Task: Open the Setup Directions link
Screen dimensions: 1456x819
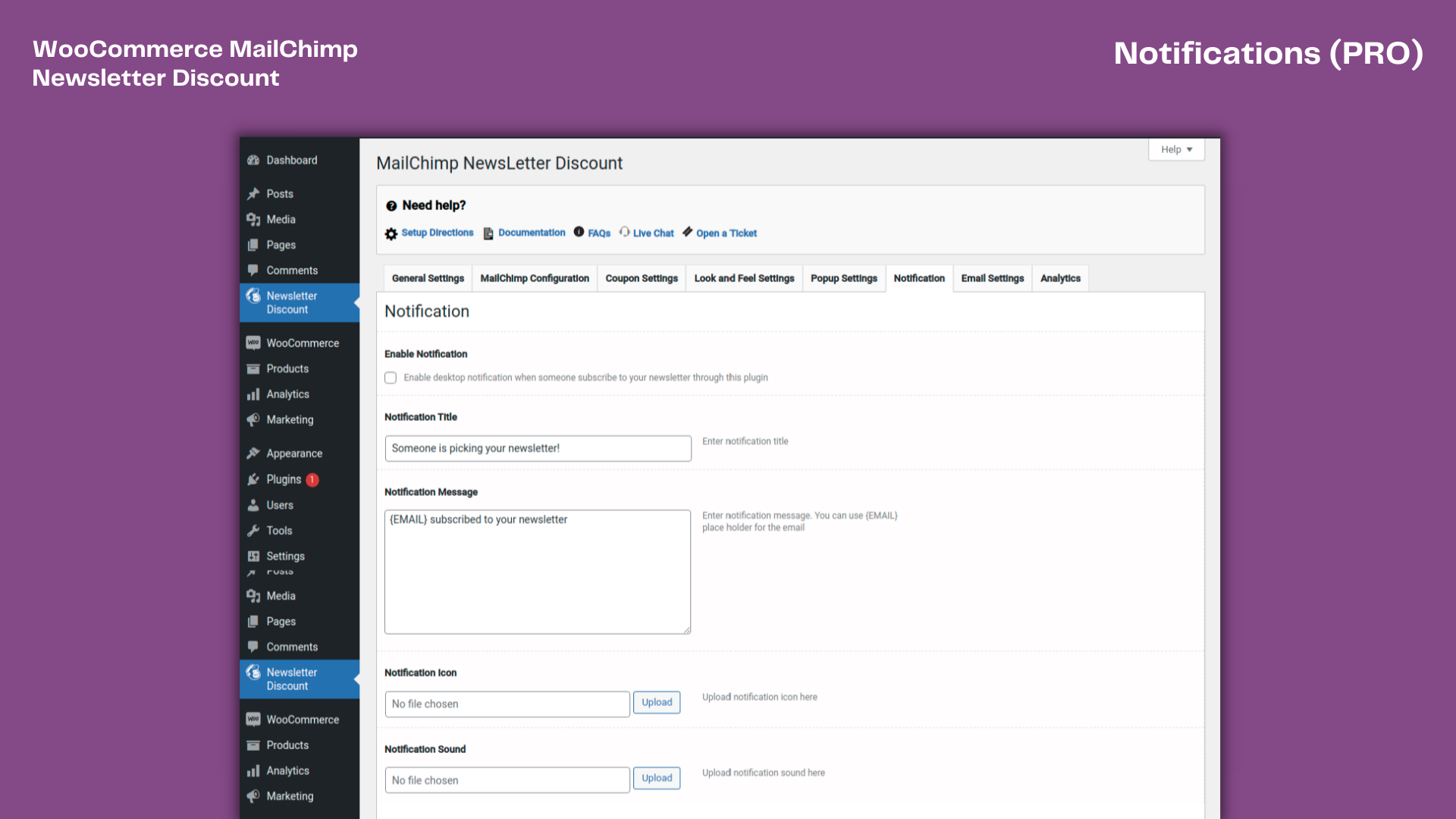Action: coord(438,233)
